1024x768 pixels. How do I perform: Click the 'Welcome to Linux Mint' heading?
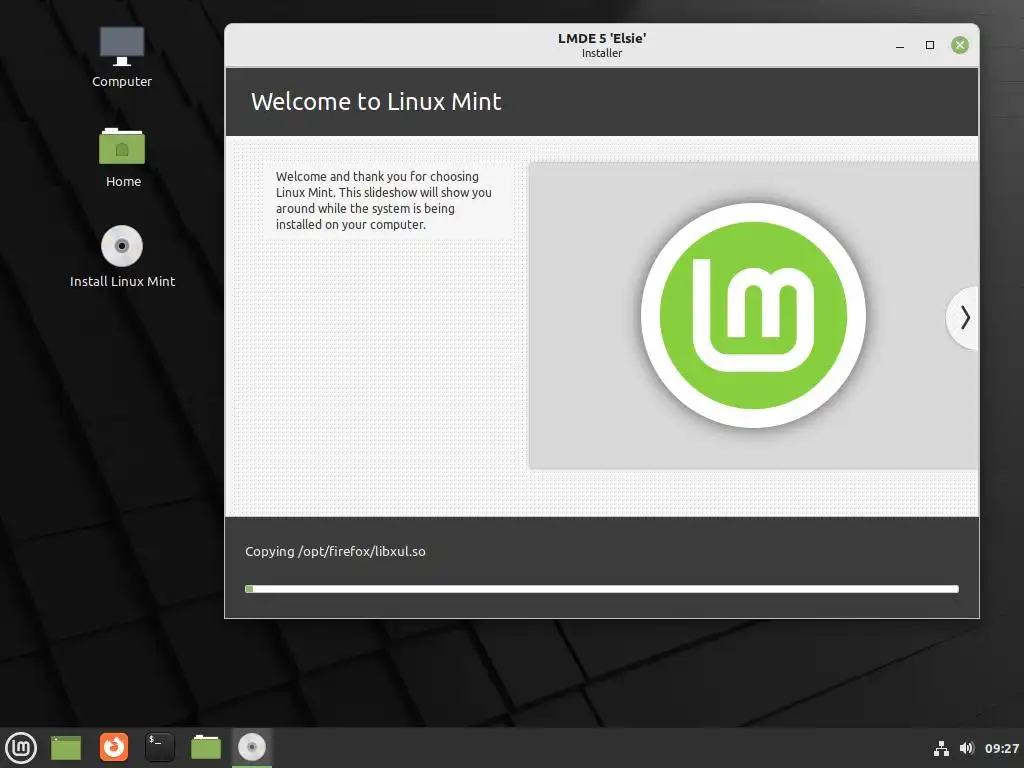pyautogui.click(x=376, y=102)
